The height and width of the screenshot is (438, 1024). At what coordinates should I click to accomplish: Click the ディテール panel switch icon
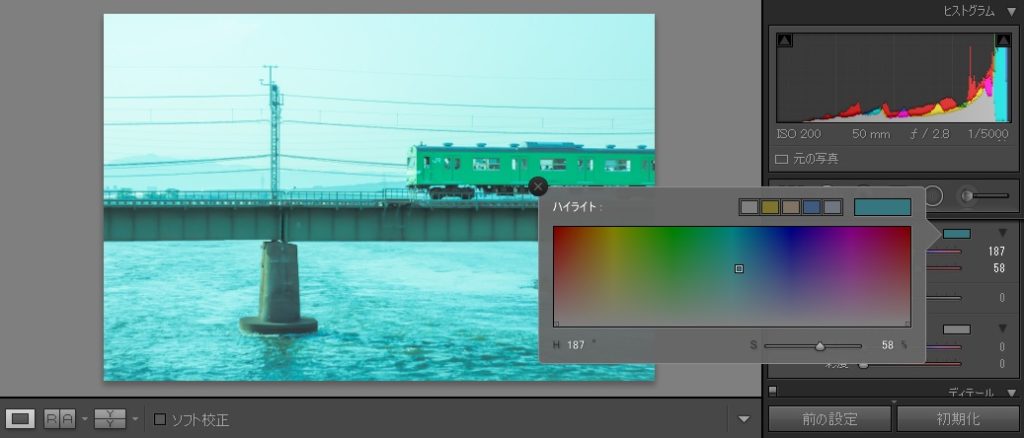coord(773,391)
